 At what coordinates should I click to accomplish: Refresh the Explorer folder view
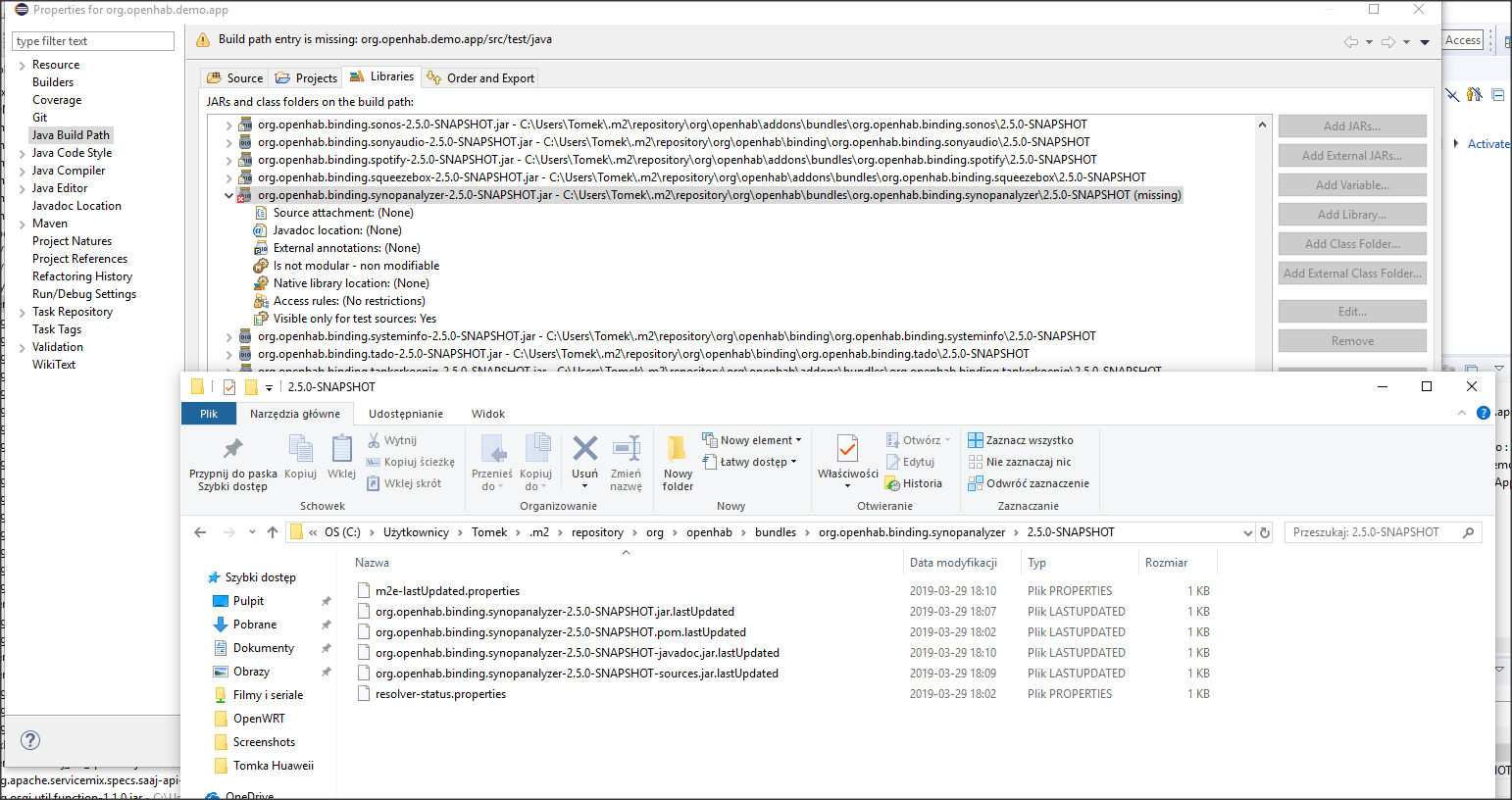tap(1265, 532)
